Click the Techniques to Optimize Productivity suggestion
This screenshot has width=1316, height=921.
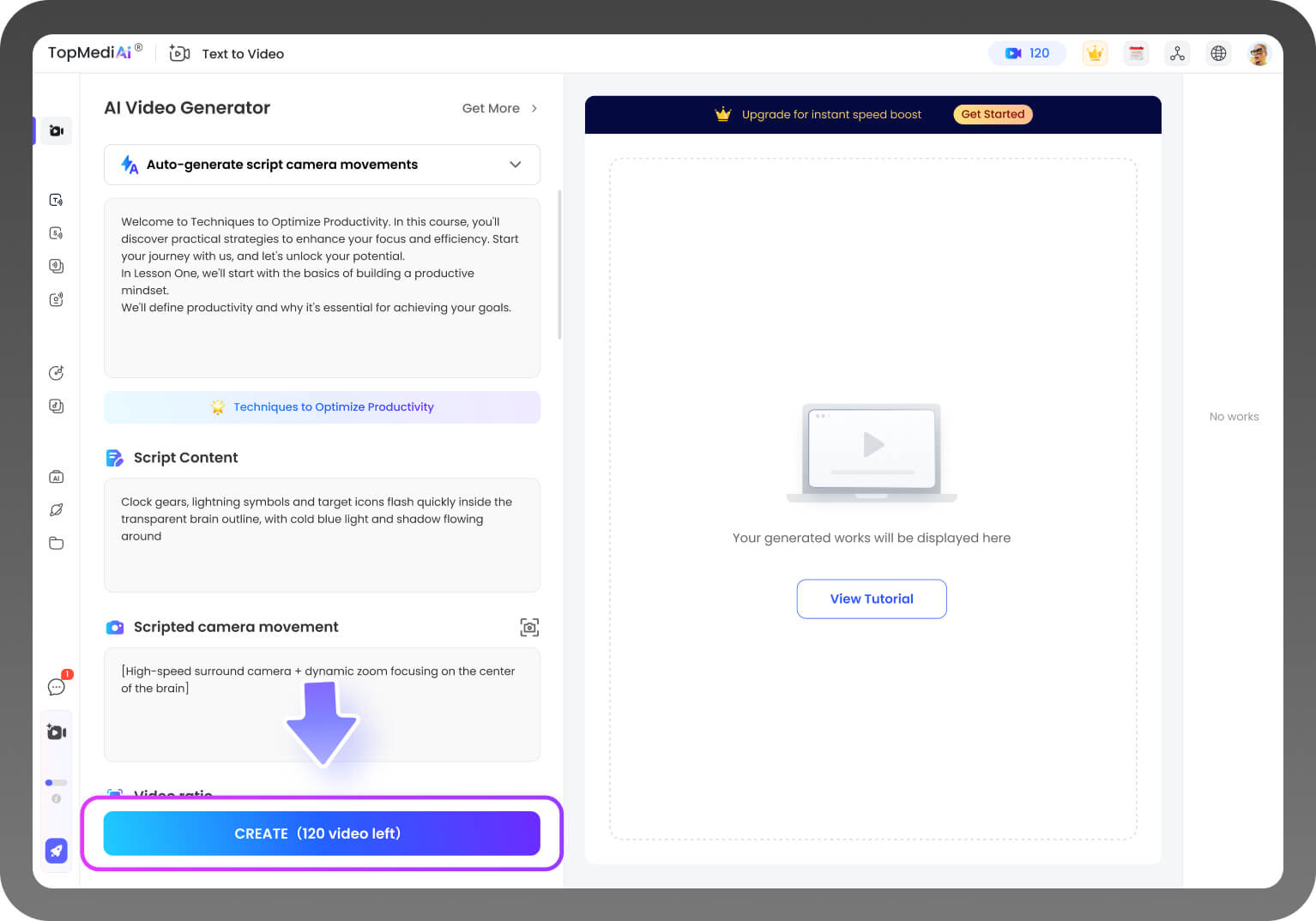click(x=322, y=407)
